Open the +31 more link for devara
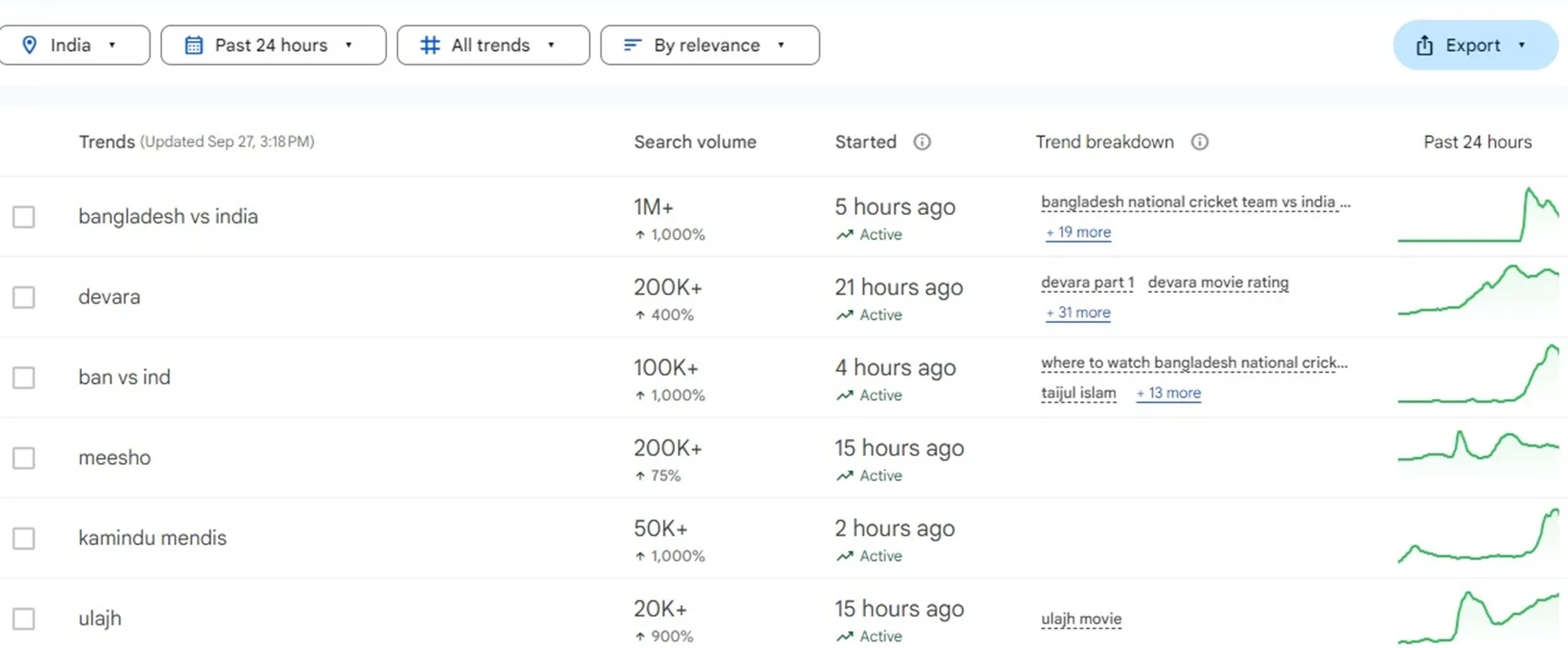 pos(1078,313)
